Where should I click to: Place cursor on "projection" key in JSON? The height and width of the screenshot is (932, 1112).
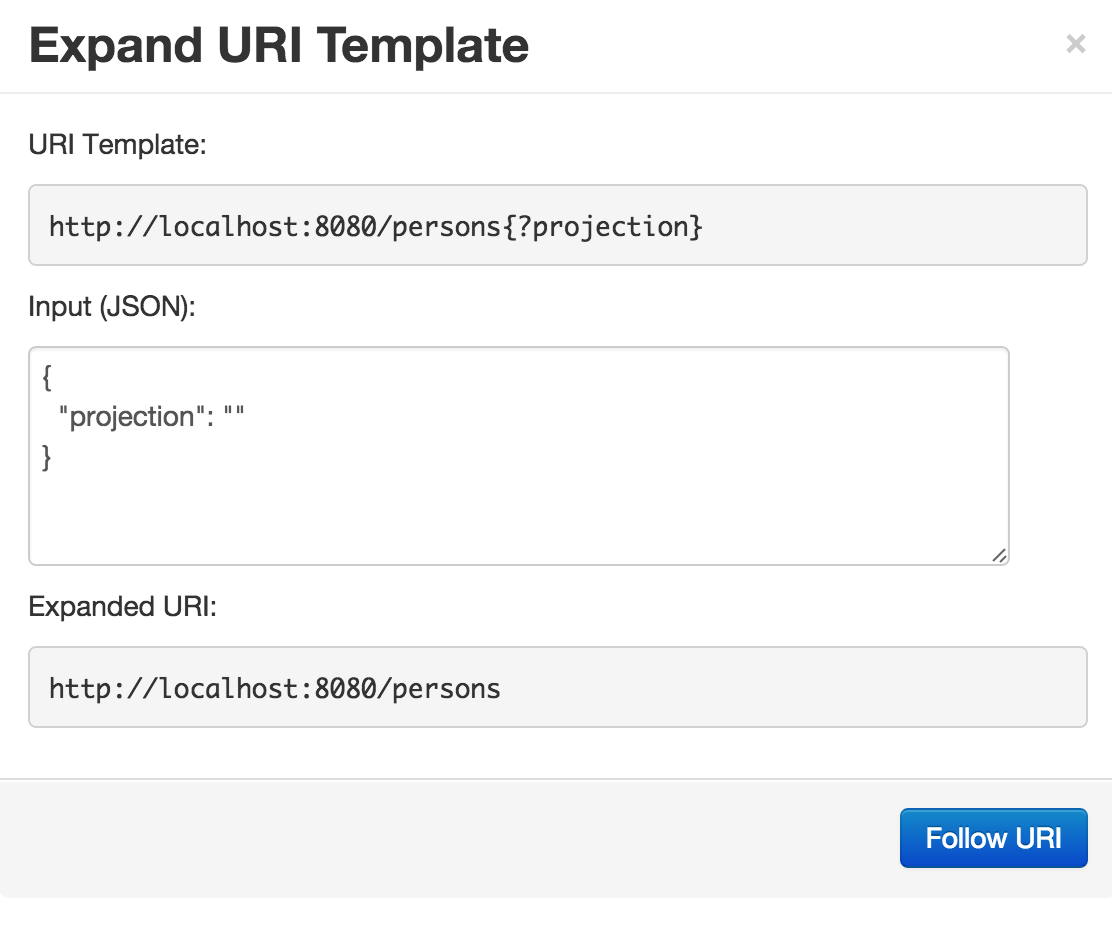tap(130, 417)
